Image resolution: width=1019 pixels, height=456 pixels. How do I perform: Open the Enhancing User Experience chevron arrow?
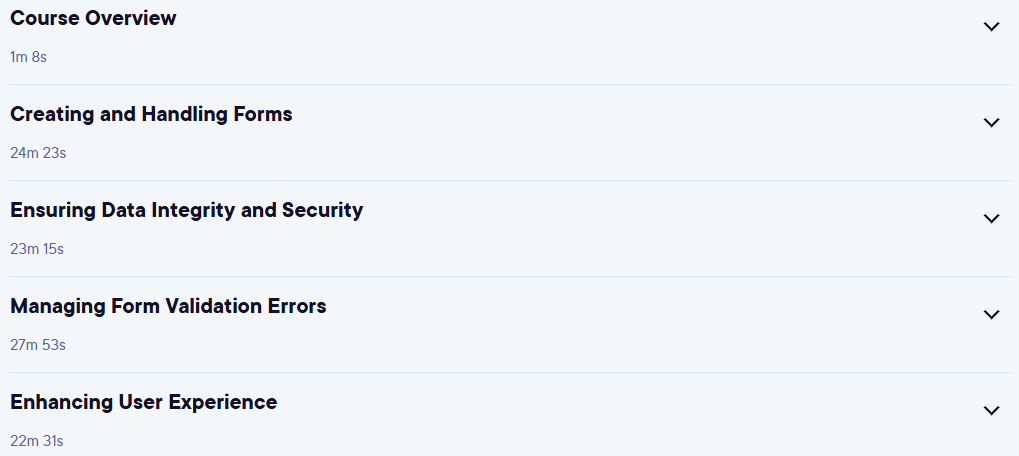991,411
